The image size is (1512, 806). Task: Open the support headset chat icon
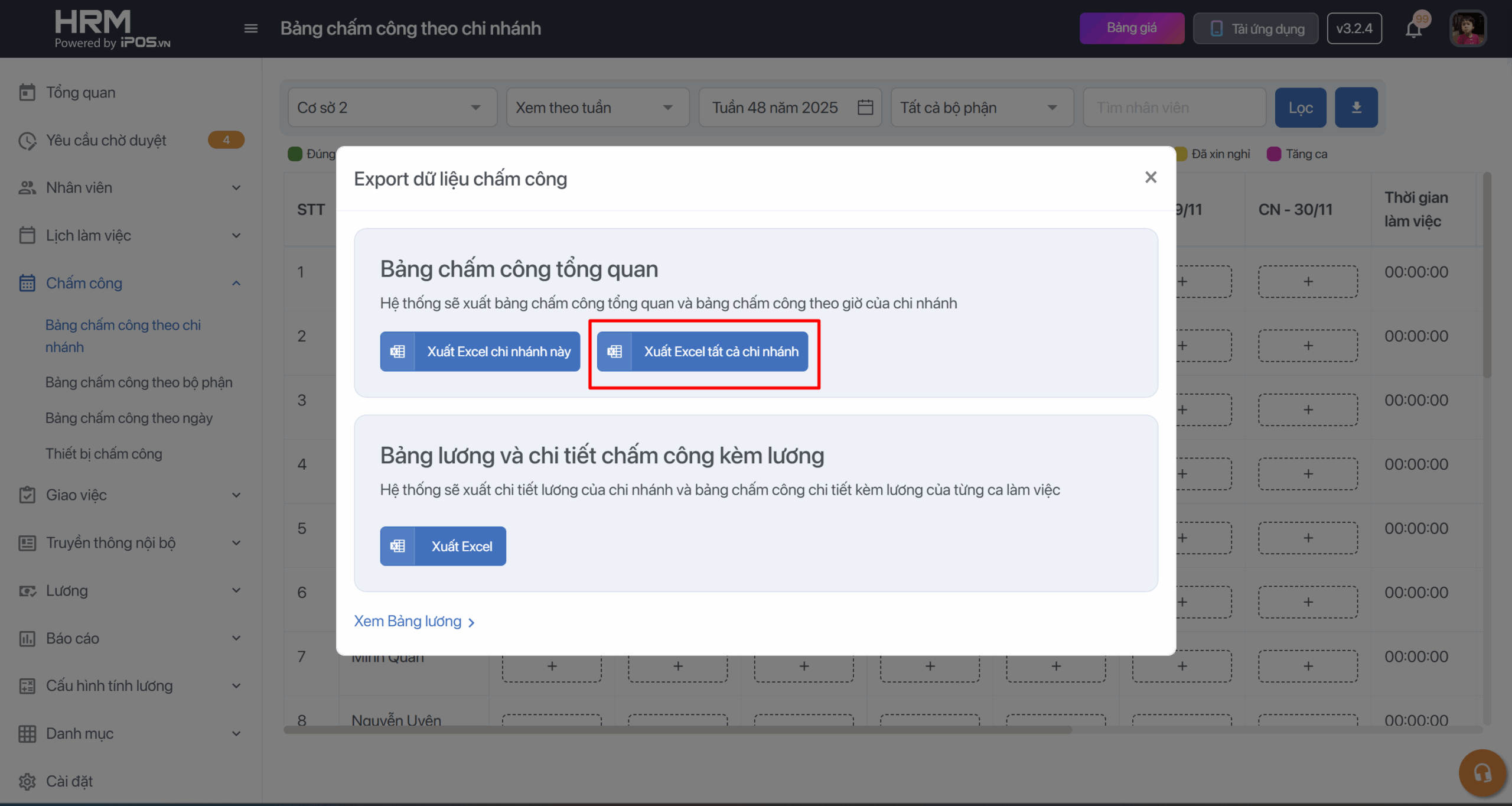pos(1481,772)
